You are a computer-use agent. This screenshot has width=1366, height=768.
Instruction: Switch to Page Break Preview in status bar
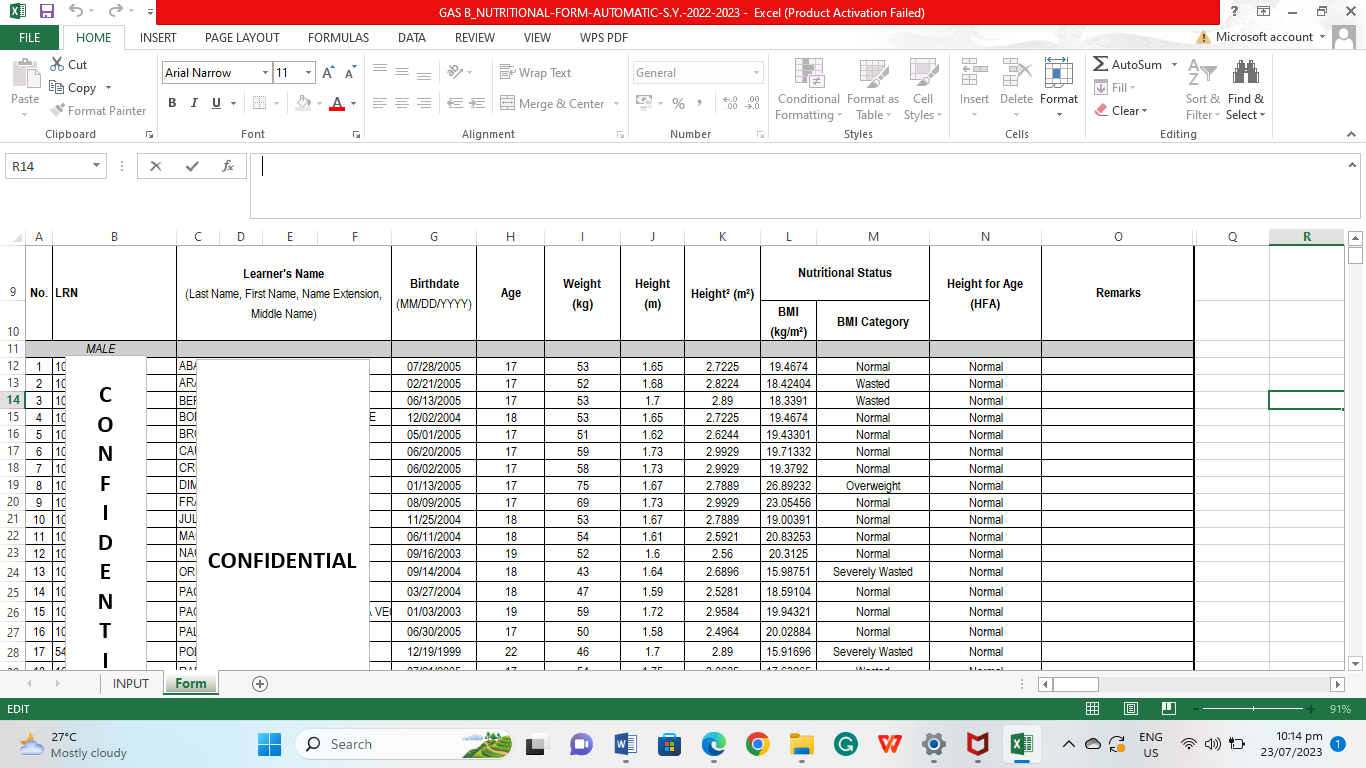click(x=1167, y=709)
